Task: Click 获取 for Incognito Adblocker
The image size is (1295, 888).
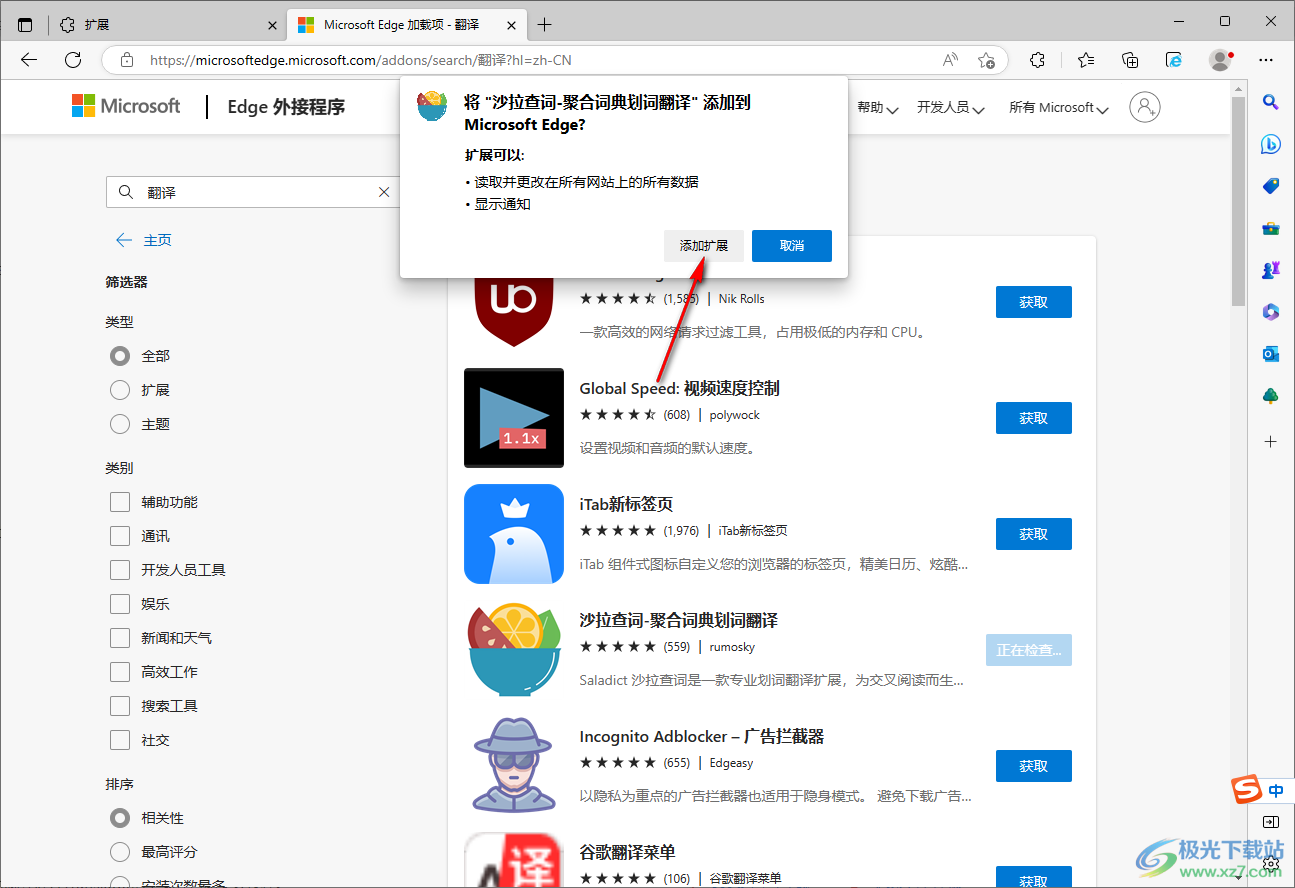Action: click(1034, 766)
